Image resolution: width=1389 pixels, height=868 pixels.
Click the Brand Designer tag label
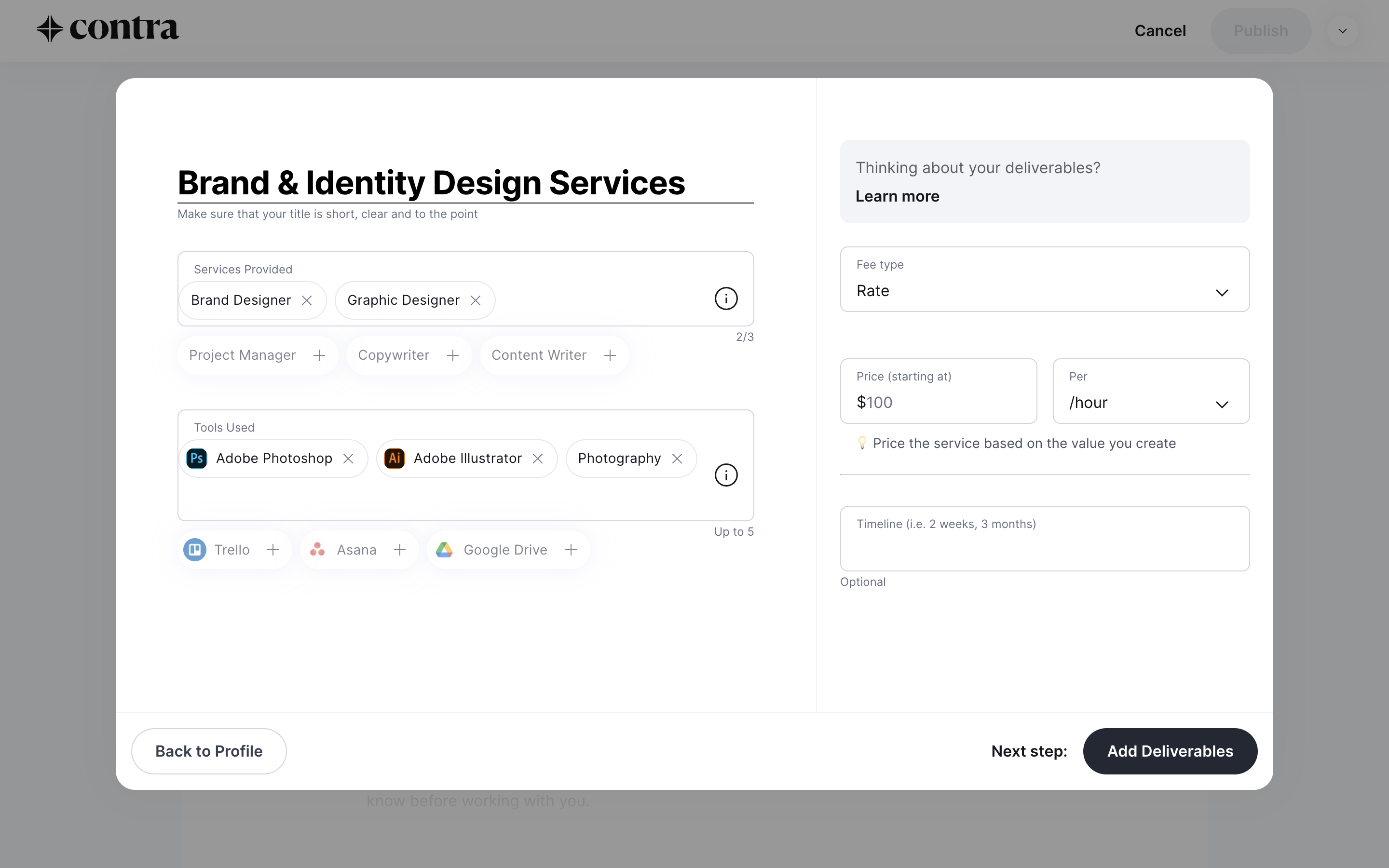pyautogui.click(x=241, y=300)
